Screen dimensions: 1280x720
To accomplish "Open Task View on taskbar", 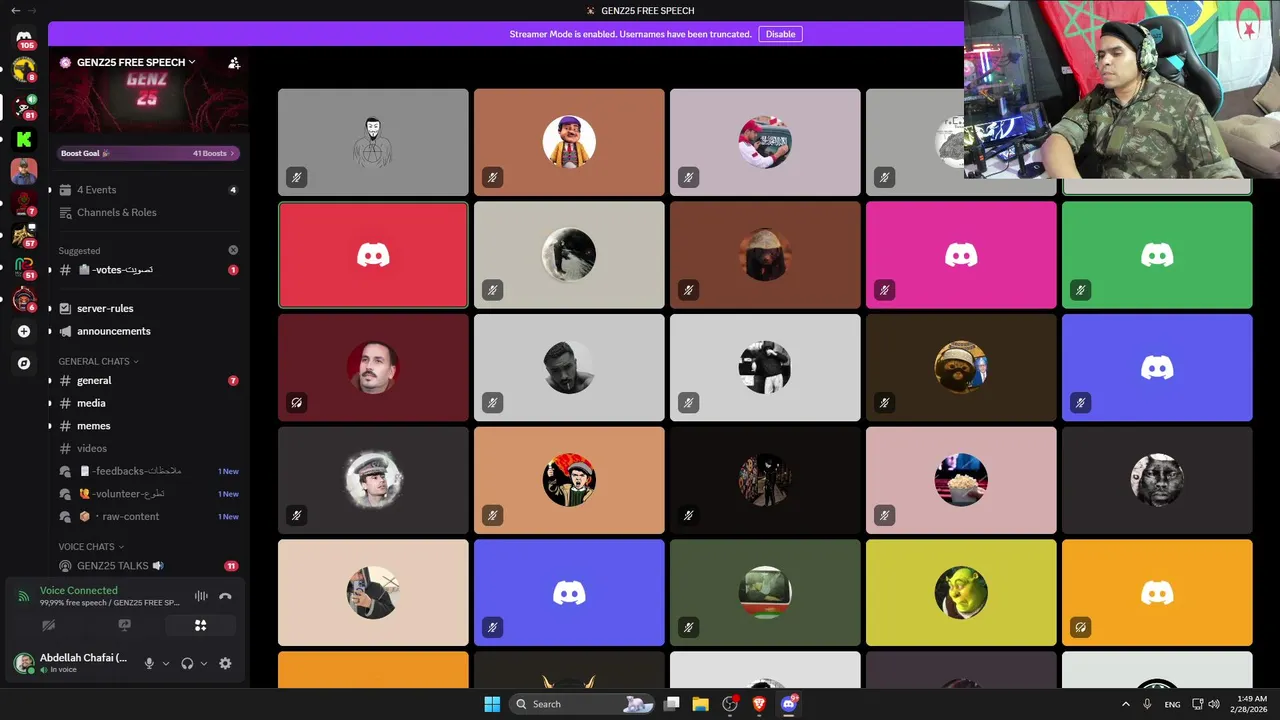I will pyautogui.click(x=672, y=704).
